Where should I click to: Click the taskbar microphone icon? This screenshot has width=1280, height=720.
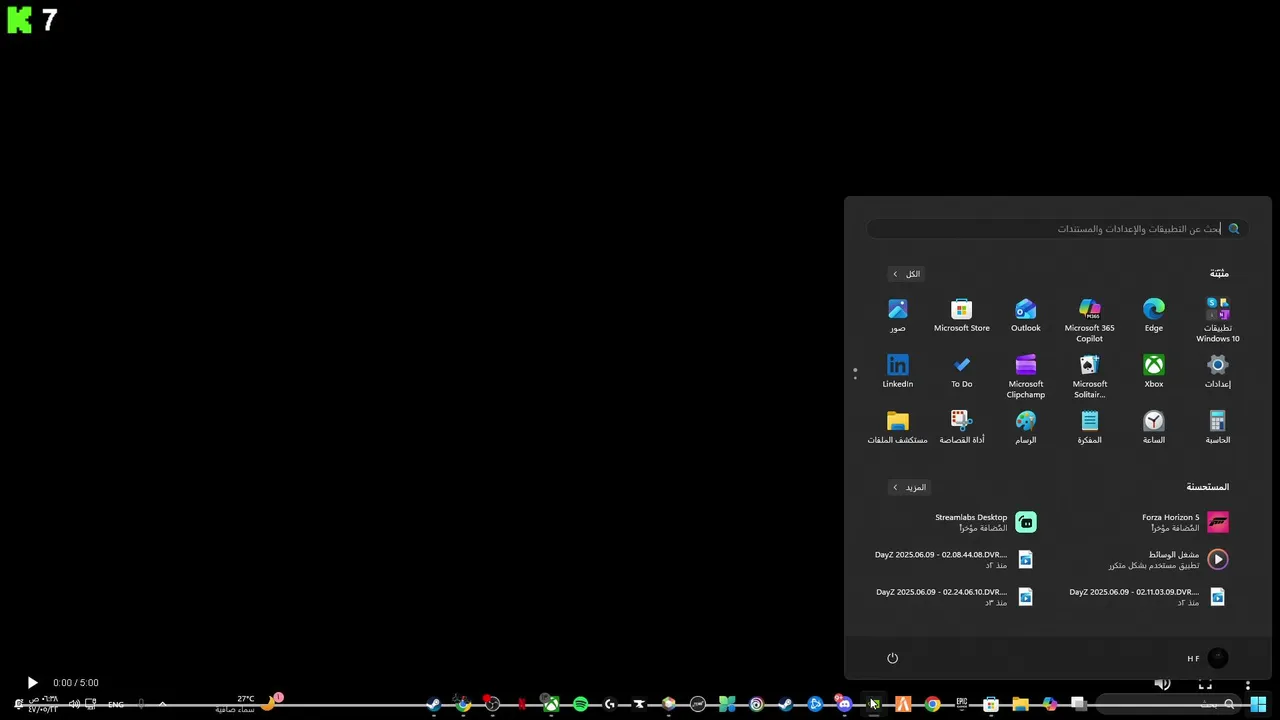pyautogui.click(x=141, y=704)
